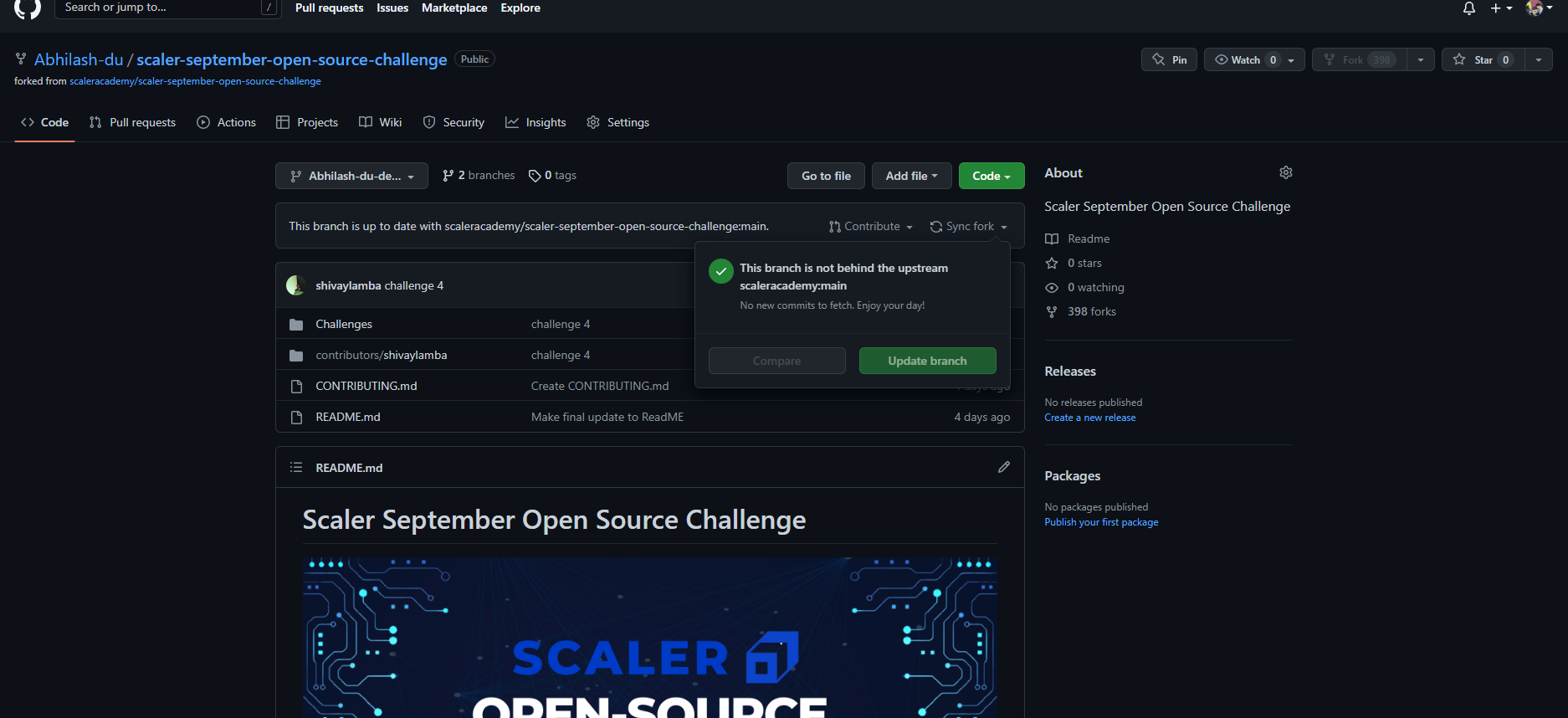Open CONTRIBUTING.md file

366,386
